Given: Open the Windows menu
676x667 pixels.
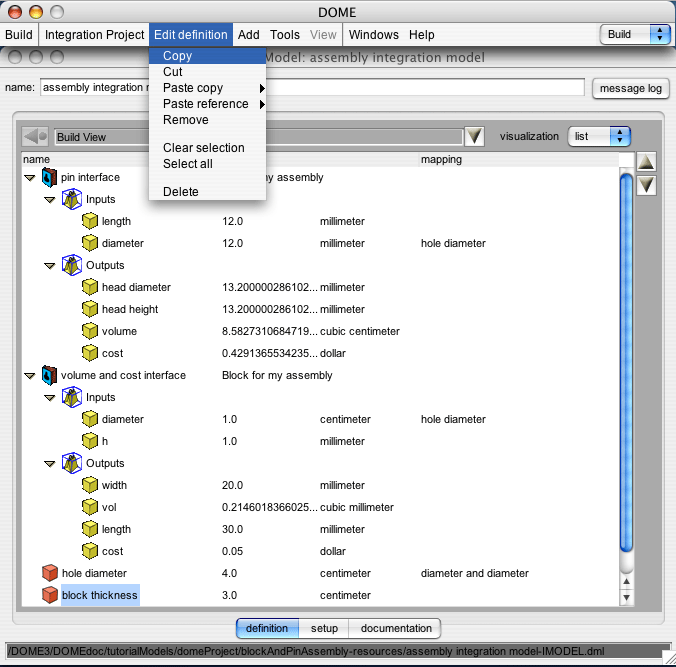Looking at the screenshot, I should pyautogui.click(x=374, y=34).
